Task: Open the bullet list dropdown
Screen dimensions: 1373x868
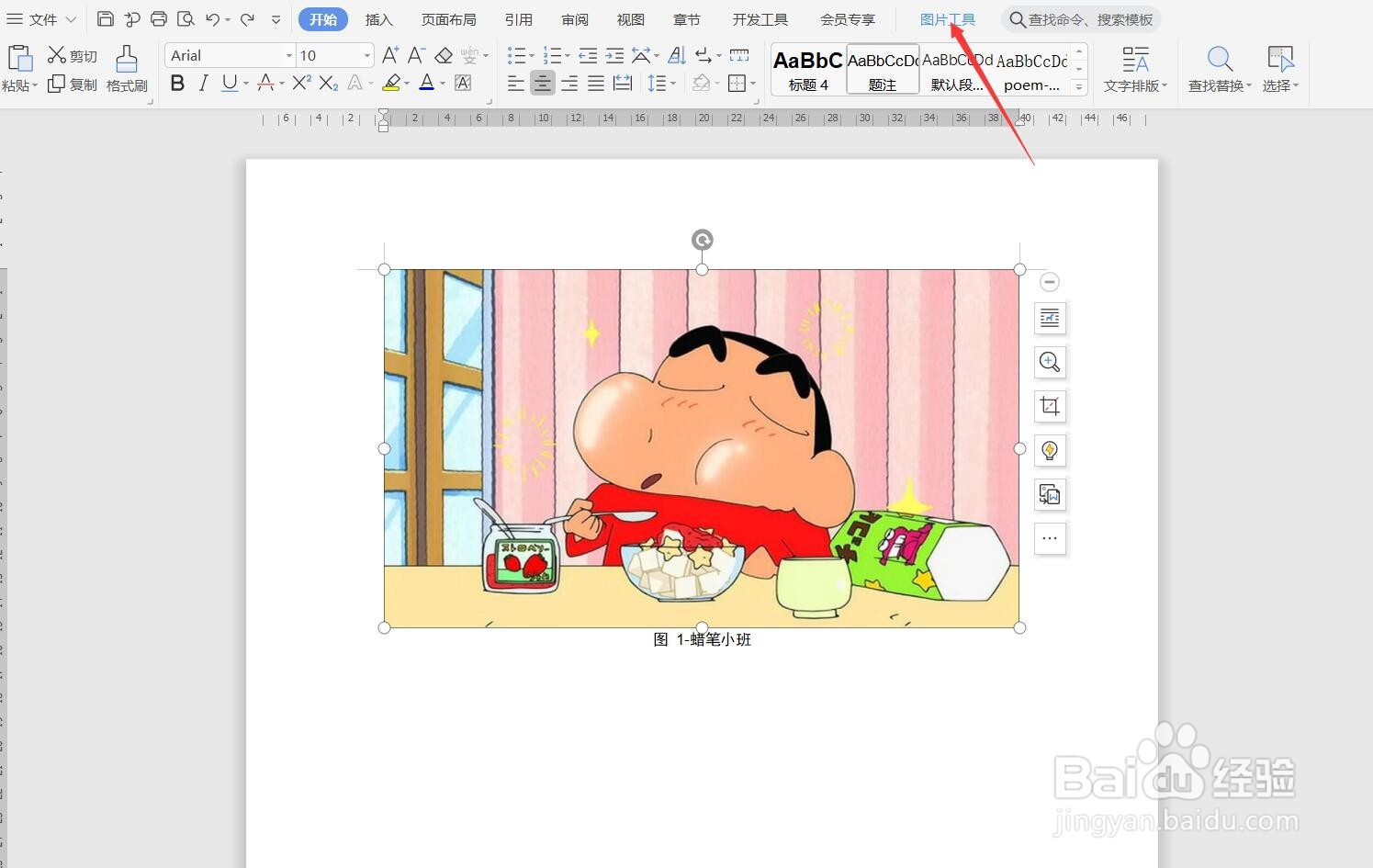Action: point(532,56)
